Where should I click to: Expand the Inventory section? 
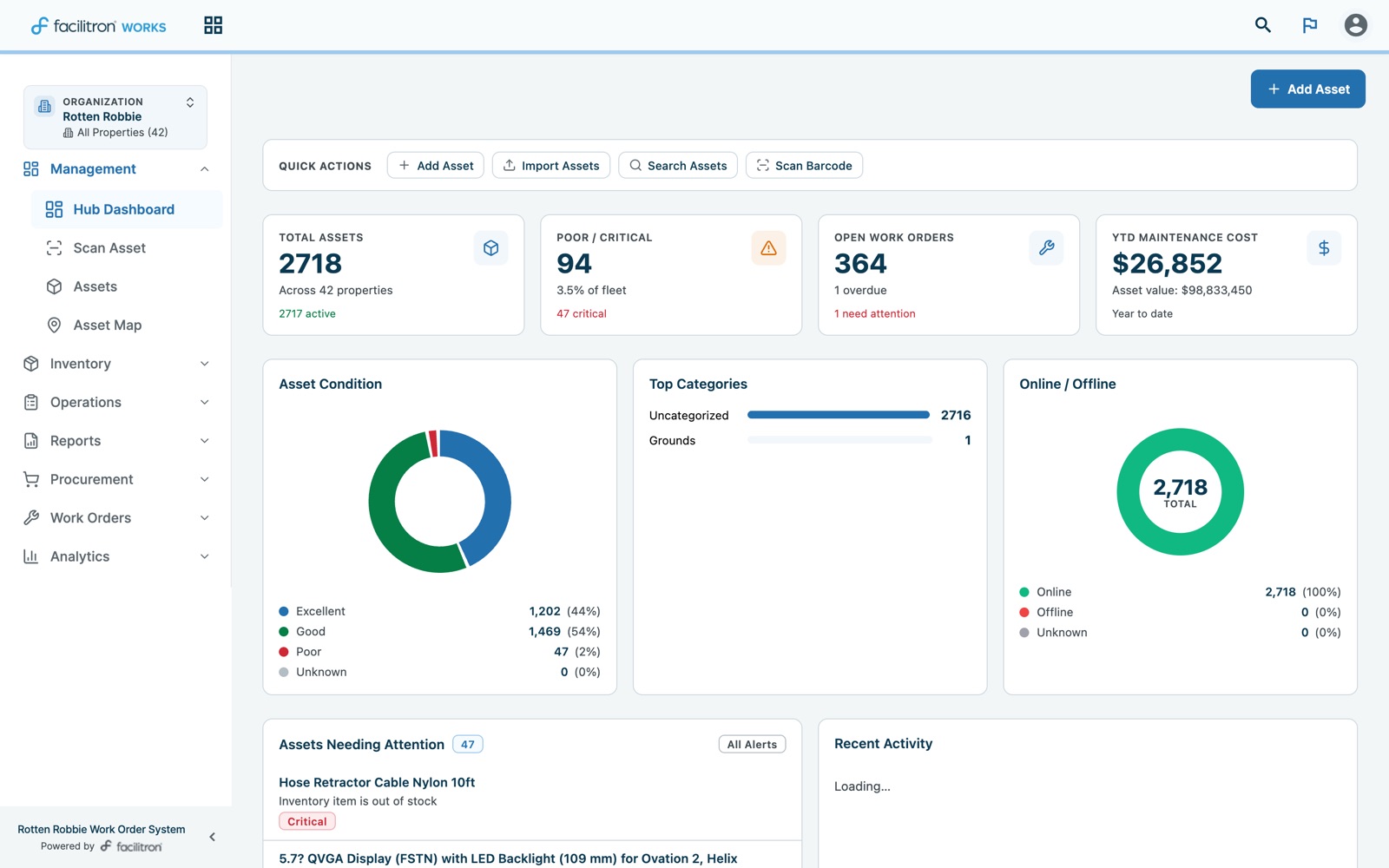click(204, 364)
